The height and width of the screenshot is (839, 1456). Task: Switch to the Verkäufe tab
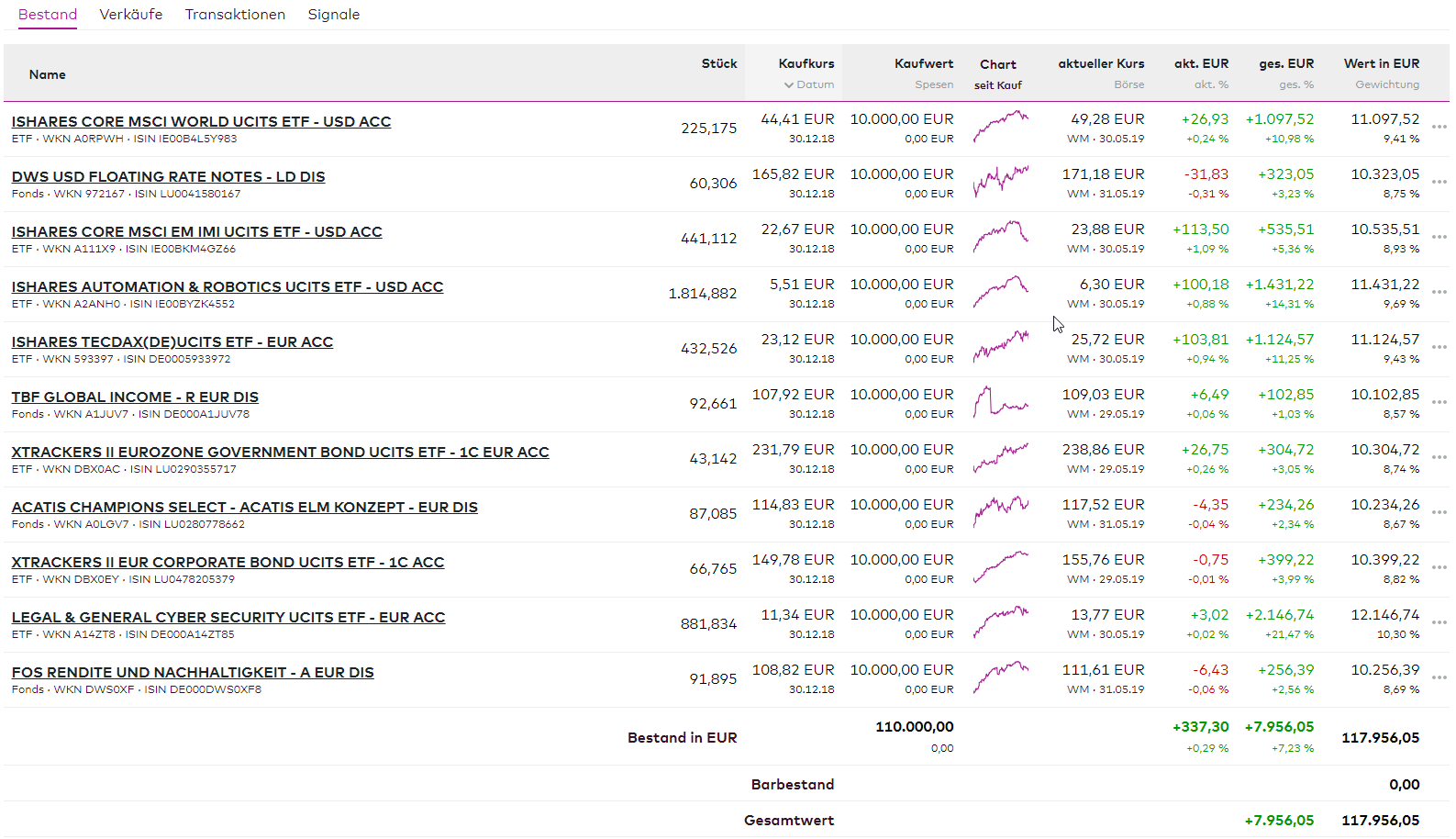tap(130, 15)
